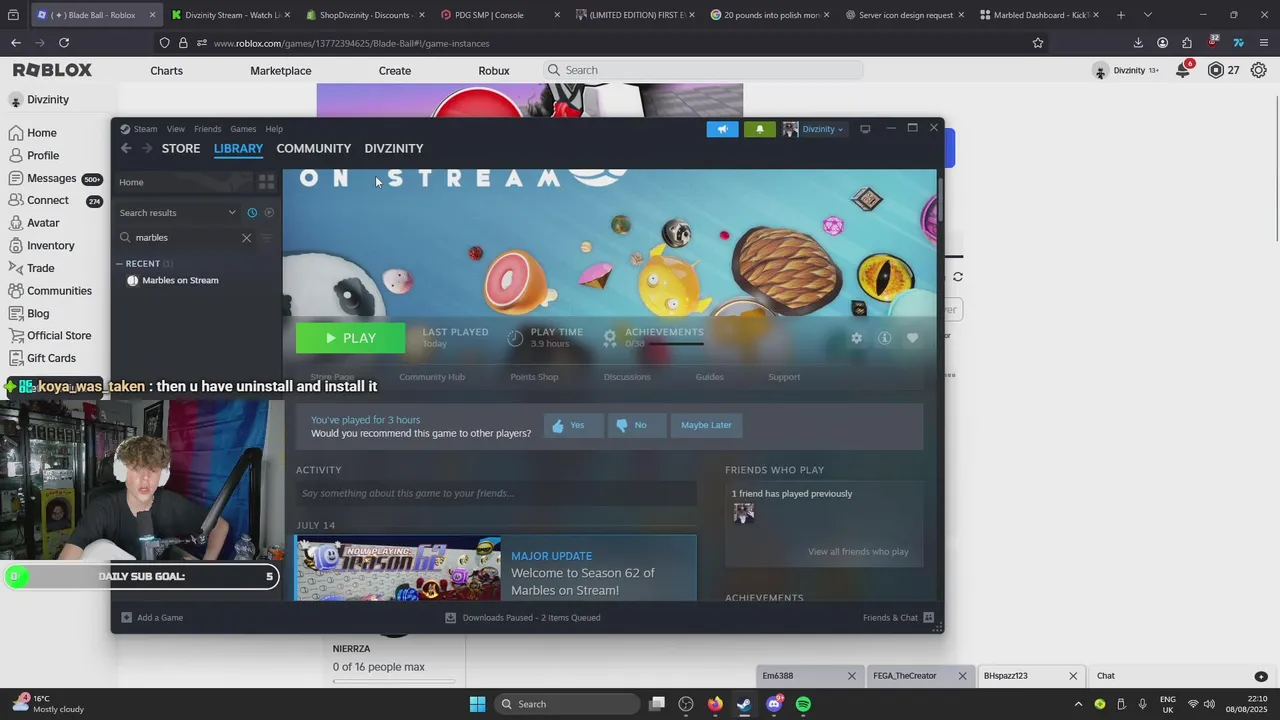Sort library by recent activity clock icon
Screen dimensions: 1280x720
point(252,213)
